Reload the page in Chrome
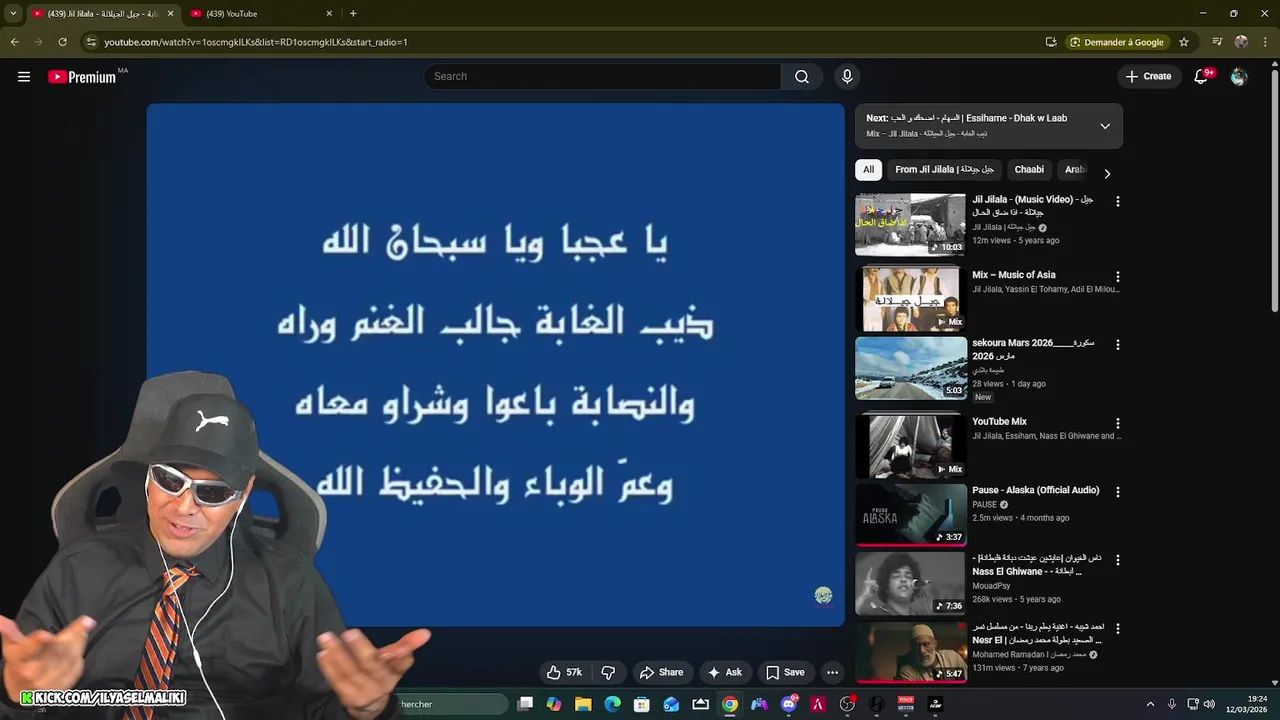The height and width of the screenshot is (720, 1280). pos(62,42)
